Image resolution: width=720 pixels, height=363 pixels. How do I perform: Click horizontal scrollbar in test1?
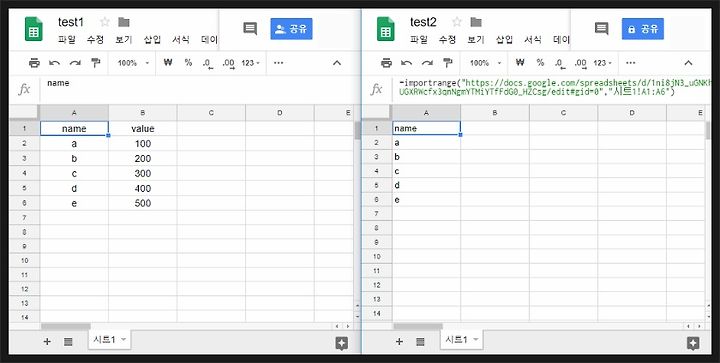pos(66,326)
